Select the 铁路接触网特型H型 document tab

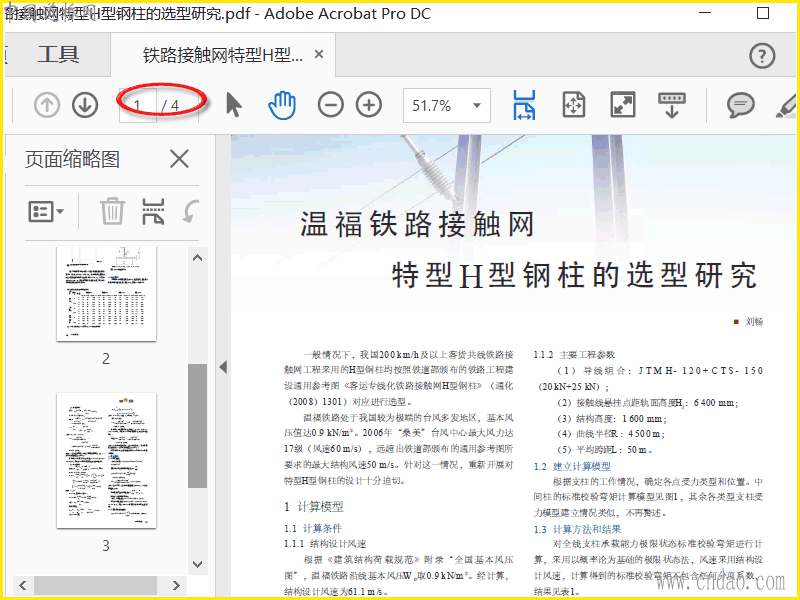point(222,55)
